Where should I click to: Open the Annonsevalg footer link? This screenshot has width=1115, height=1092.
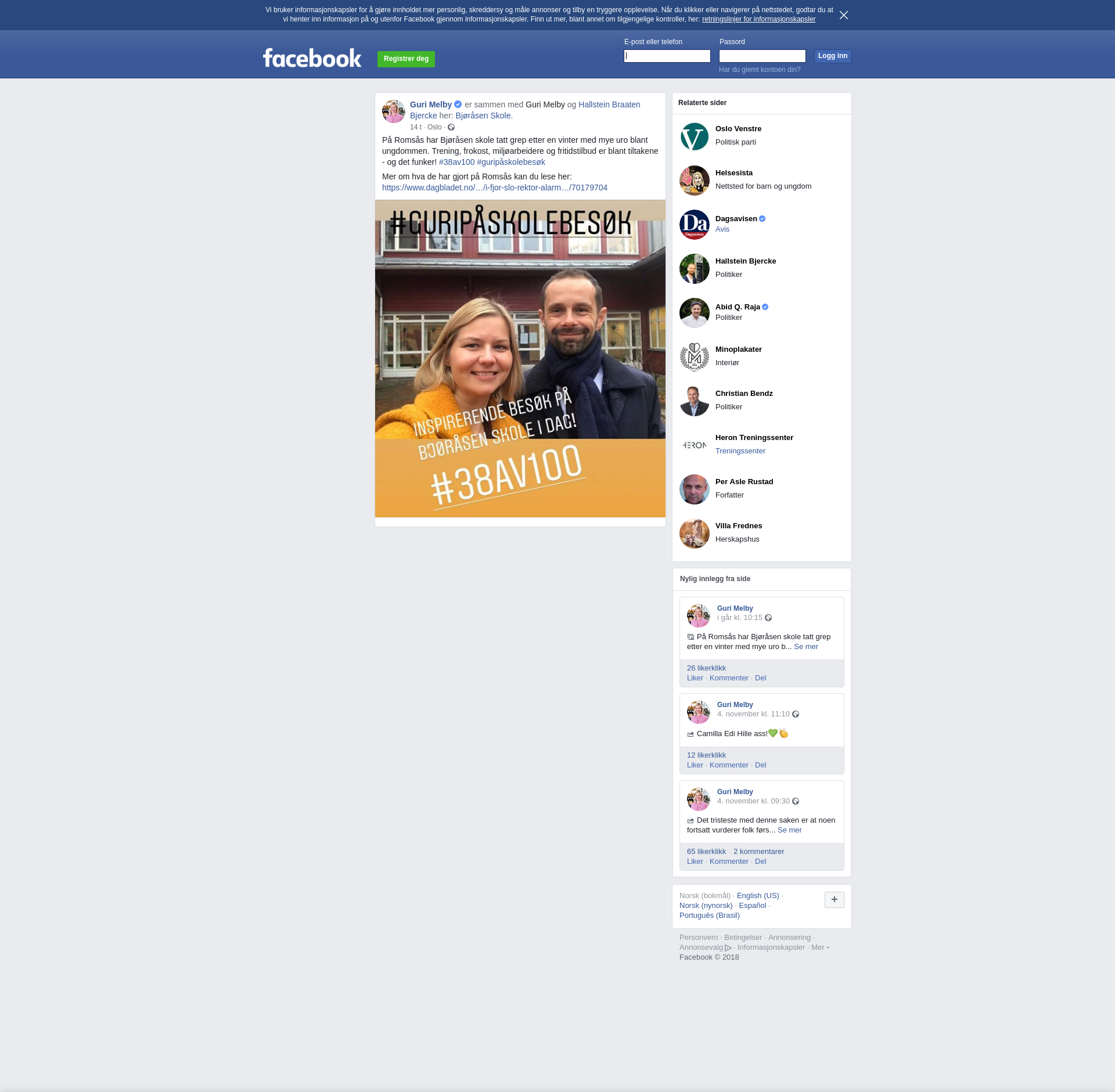point(705,947)
